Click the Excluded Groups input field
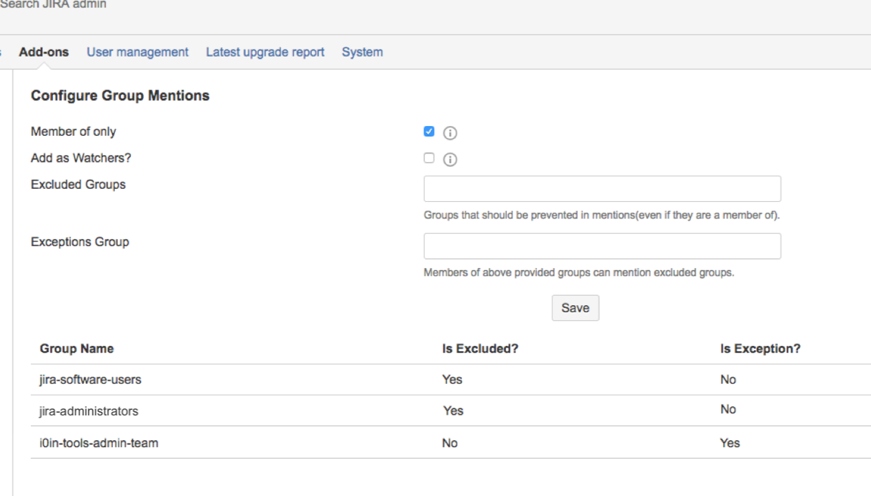This screenshot has width=871, height=496. pos(602,189)
